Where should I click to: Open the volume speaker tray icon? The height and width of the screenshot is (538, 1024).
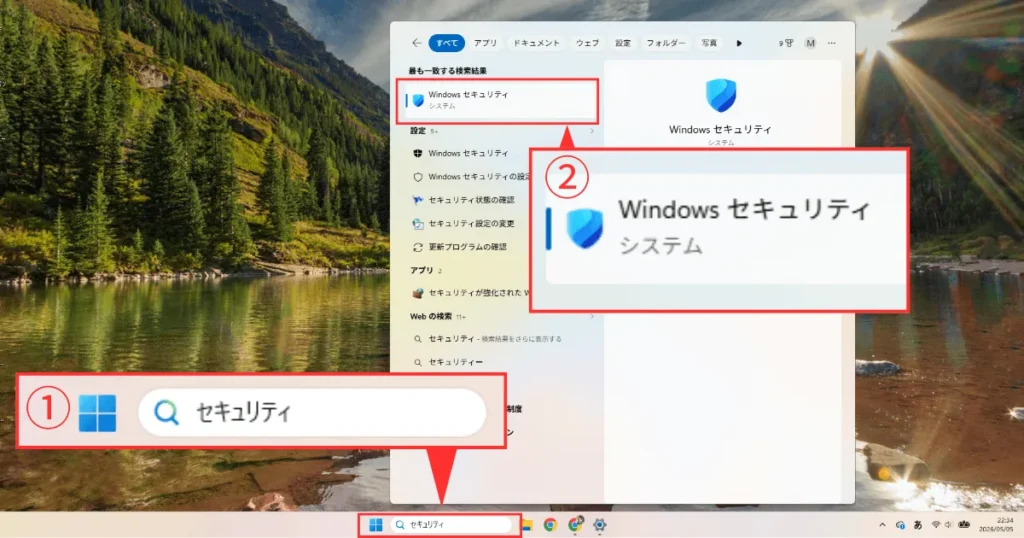pos(948,525)
